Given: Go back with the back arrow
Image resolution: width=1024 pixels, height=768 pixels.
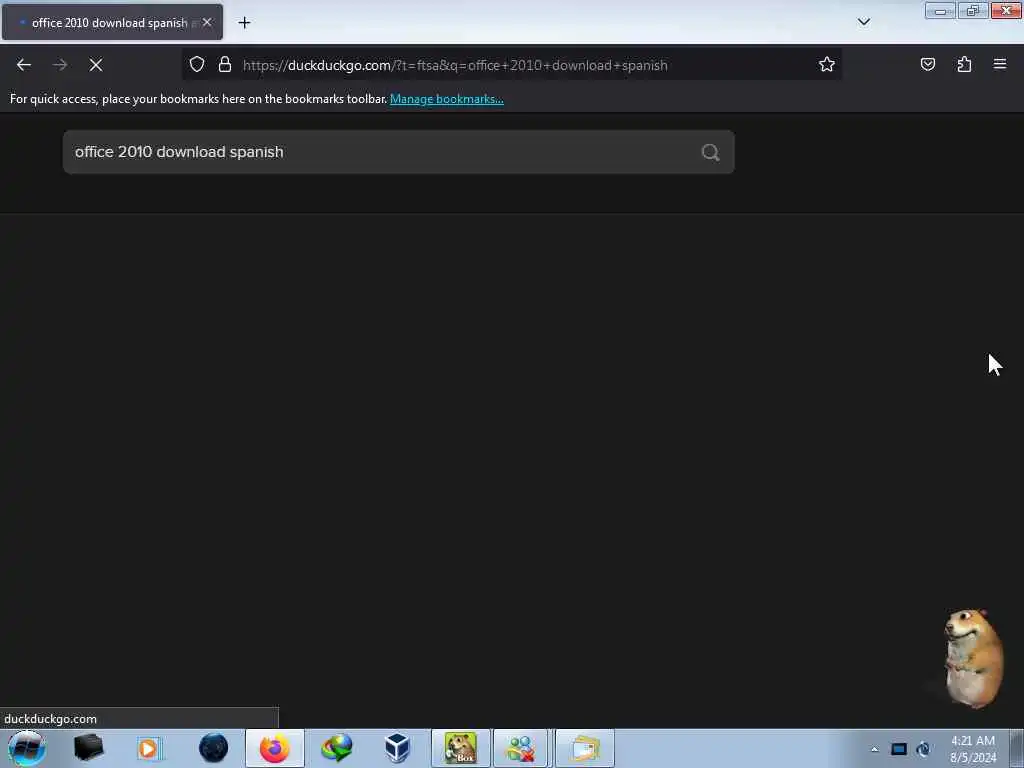Looking at the screenshot, I should coord(24,65).
